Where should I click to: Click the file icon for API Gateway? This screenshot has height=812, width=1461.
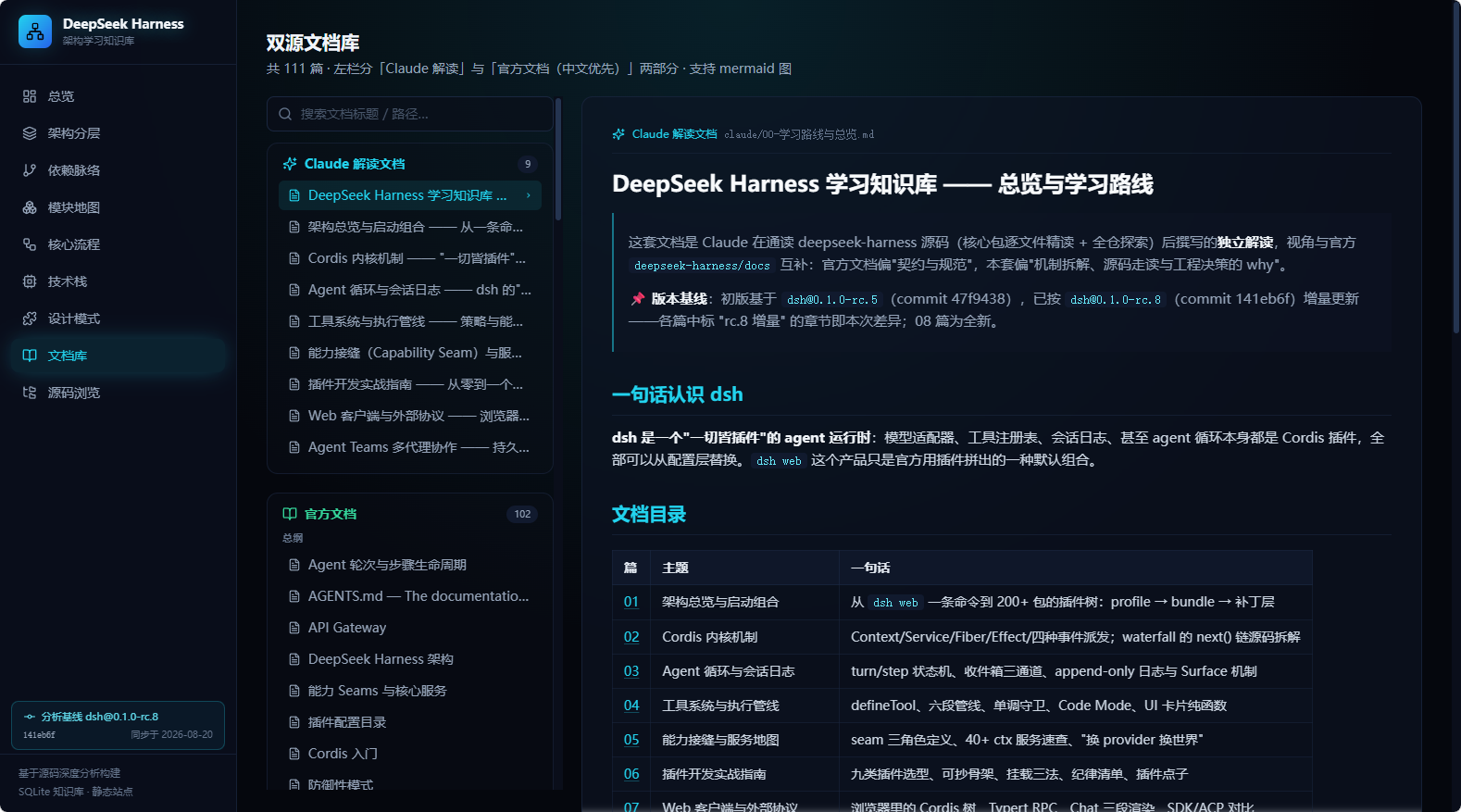(x=294, y=628)
